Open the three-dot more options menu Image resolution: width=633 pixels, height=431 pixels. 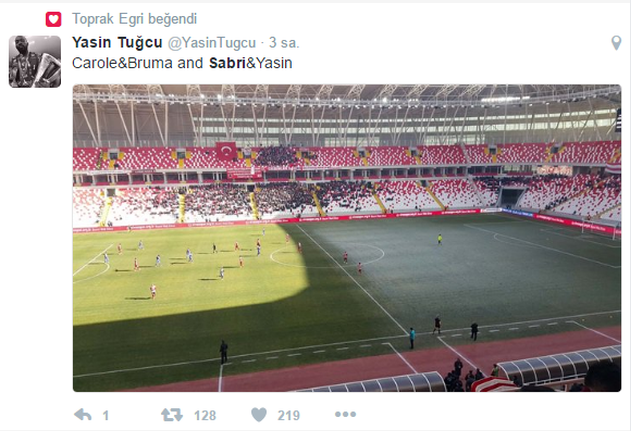346,414
